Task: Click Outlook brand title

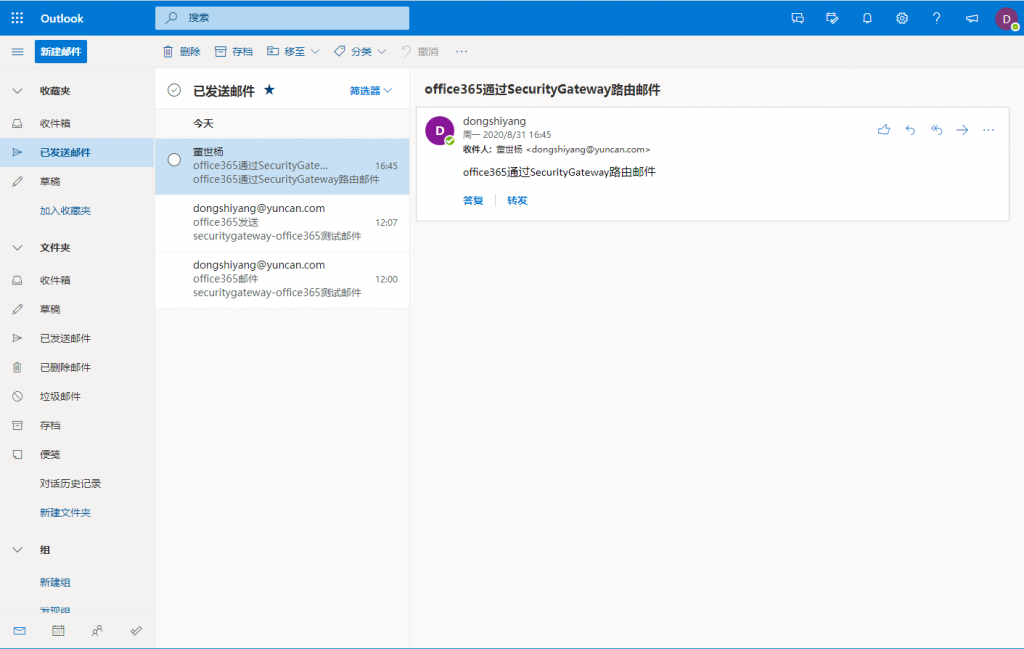Action: [x=62, y=19]
